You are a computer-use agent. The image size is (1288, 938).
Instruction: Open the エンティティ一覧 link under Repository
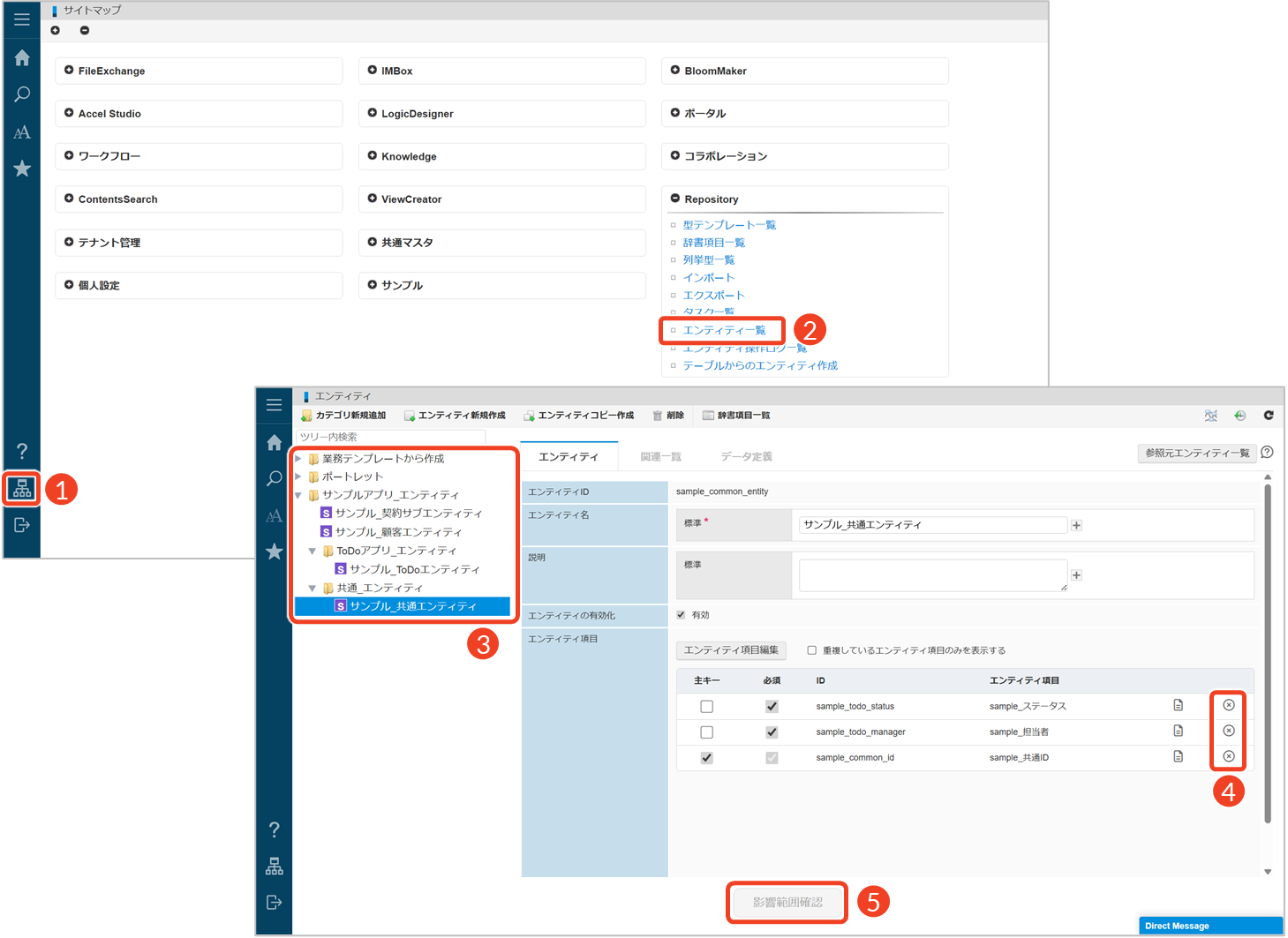(x=724, y=330)
